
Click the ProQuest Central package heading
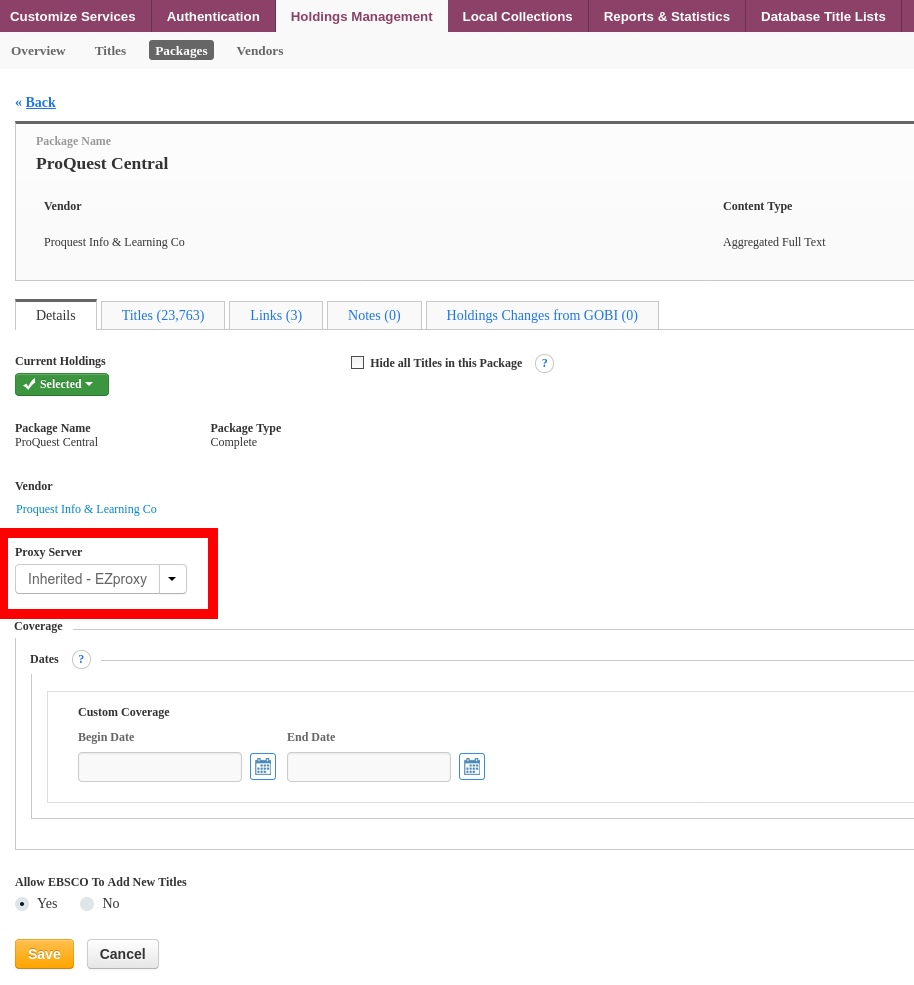[102, 164]
